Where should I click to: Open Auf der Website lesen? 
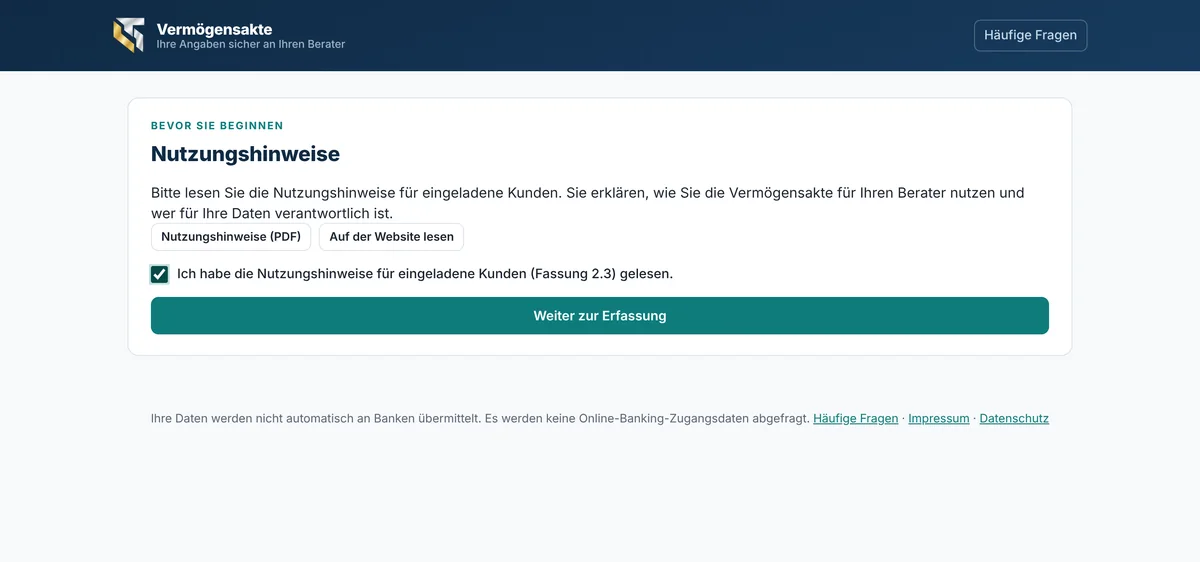tap(391, 237)
